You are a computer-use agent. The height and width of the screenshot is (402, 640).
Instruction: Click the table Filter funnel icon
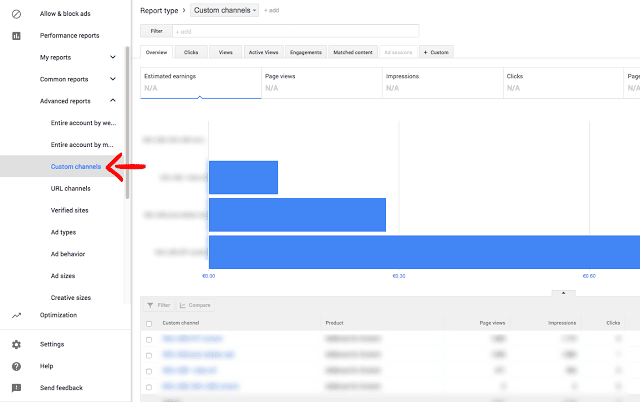[150, 305]
